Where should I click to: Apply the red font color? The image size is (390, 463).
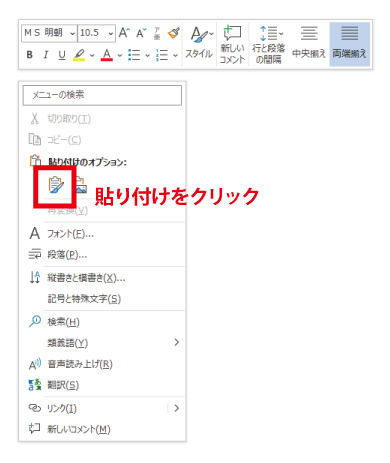click(107, 55)
